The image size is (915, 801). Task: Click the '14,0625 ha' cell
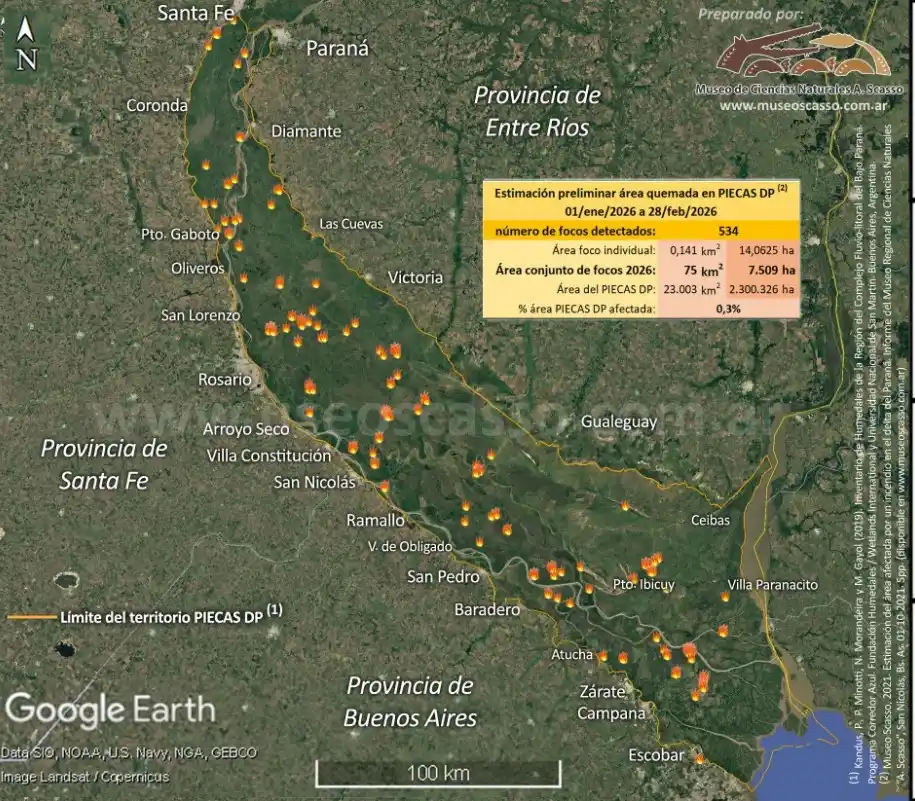click(766, 250)
